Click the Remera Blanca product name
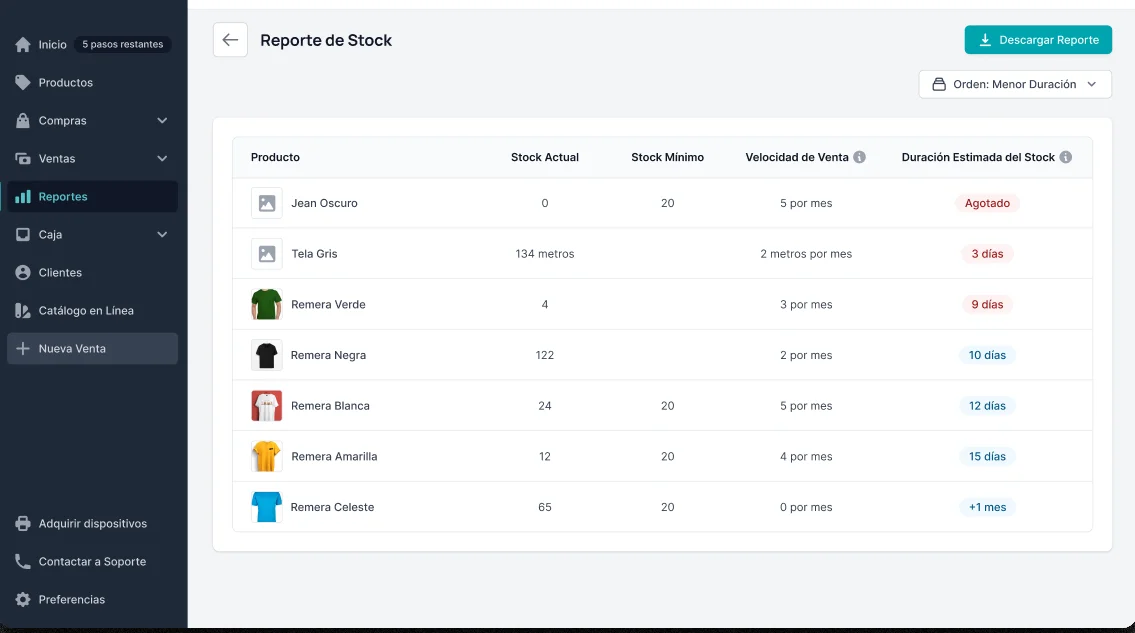 [x=330, y=406]
